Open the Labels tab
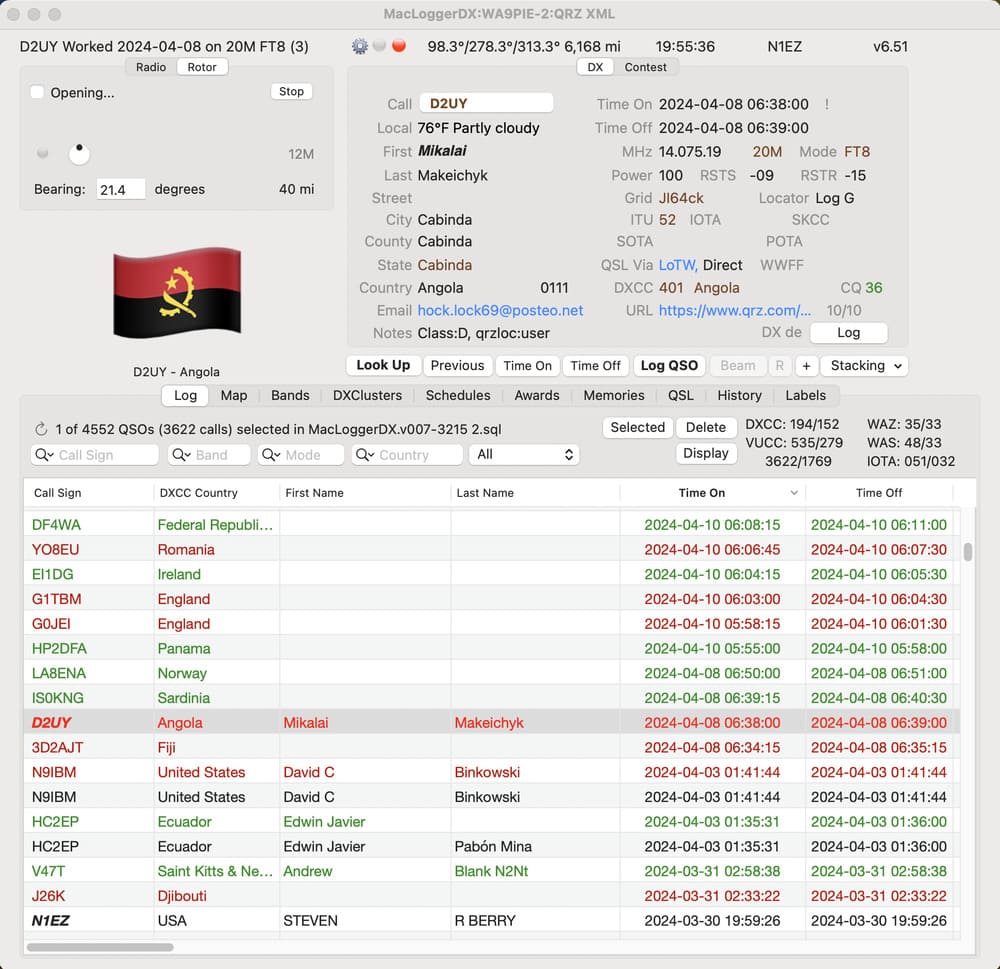 click(x=805, y=396)
